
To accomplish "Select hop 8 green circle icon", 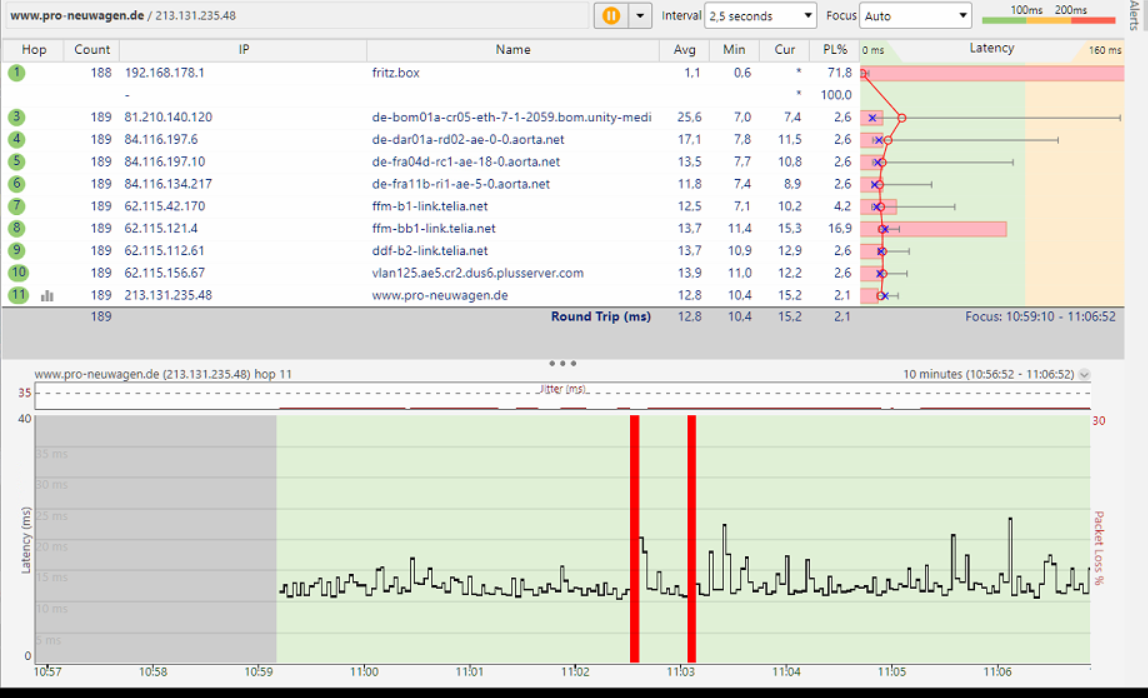I will pos(16,229).
